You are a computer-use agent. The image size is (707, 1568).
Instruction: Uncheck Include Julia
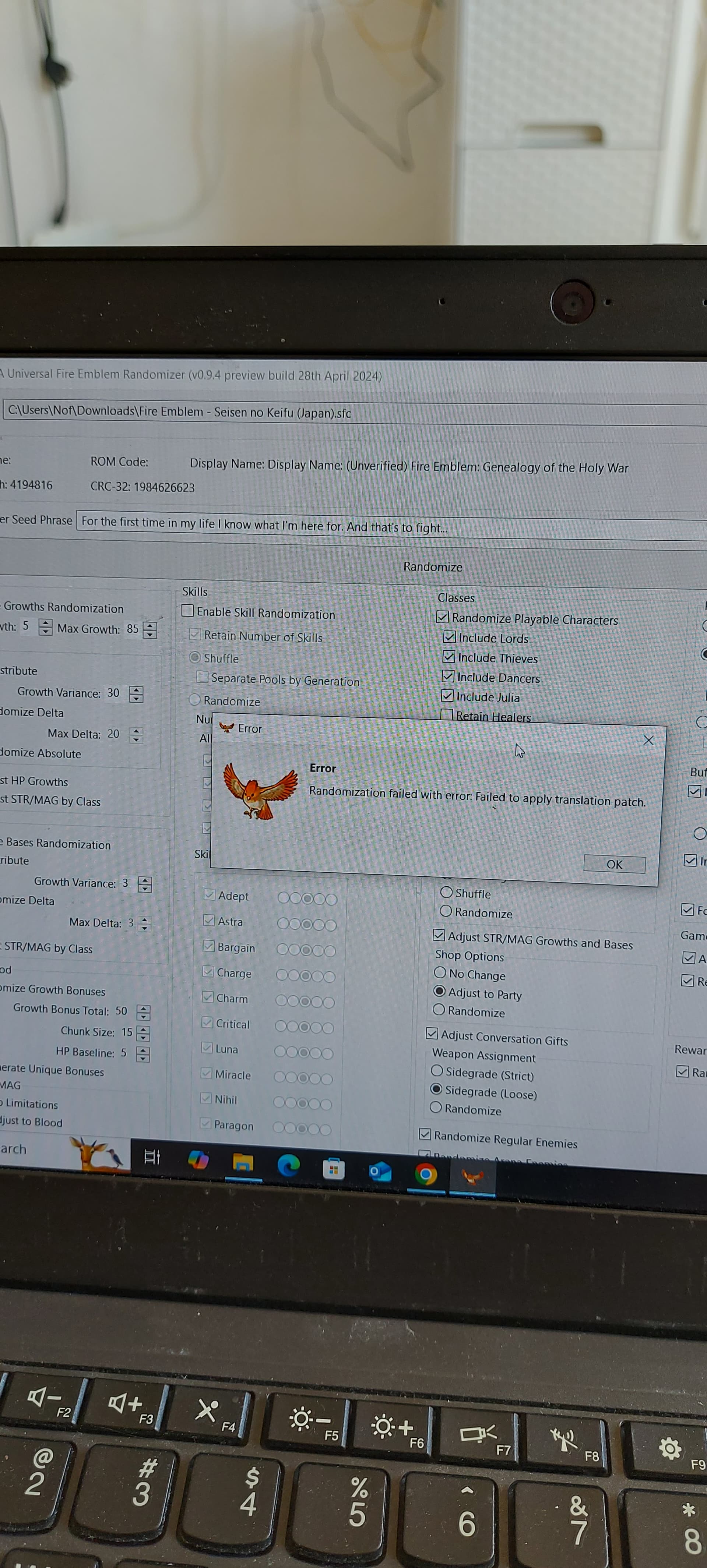[x=448, y=695]
